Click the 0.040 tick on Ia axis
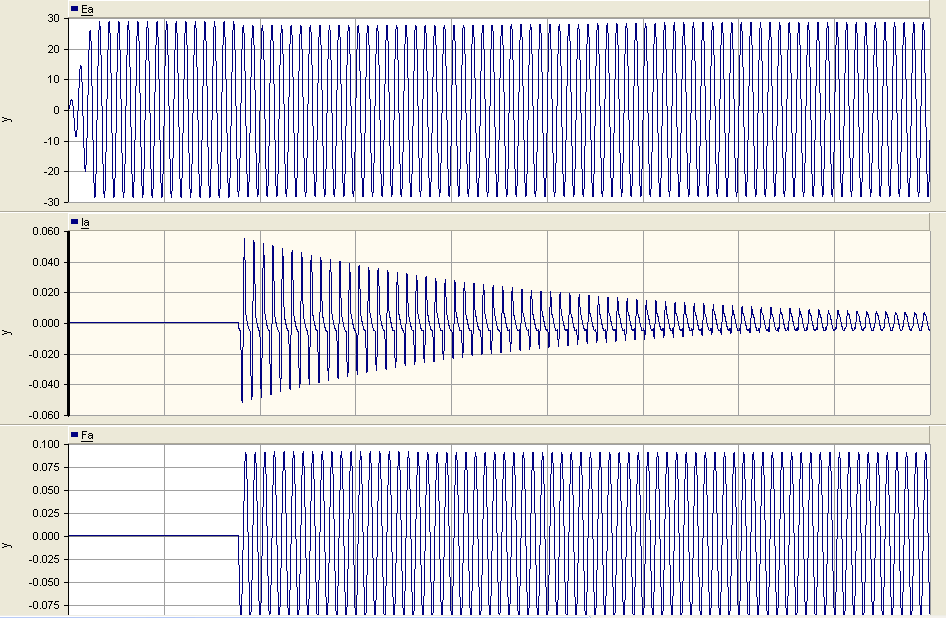Viewport: 946px width, 618px height. point(46,263)
